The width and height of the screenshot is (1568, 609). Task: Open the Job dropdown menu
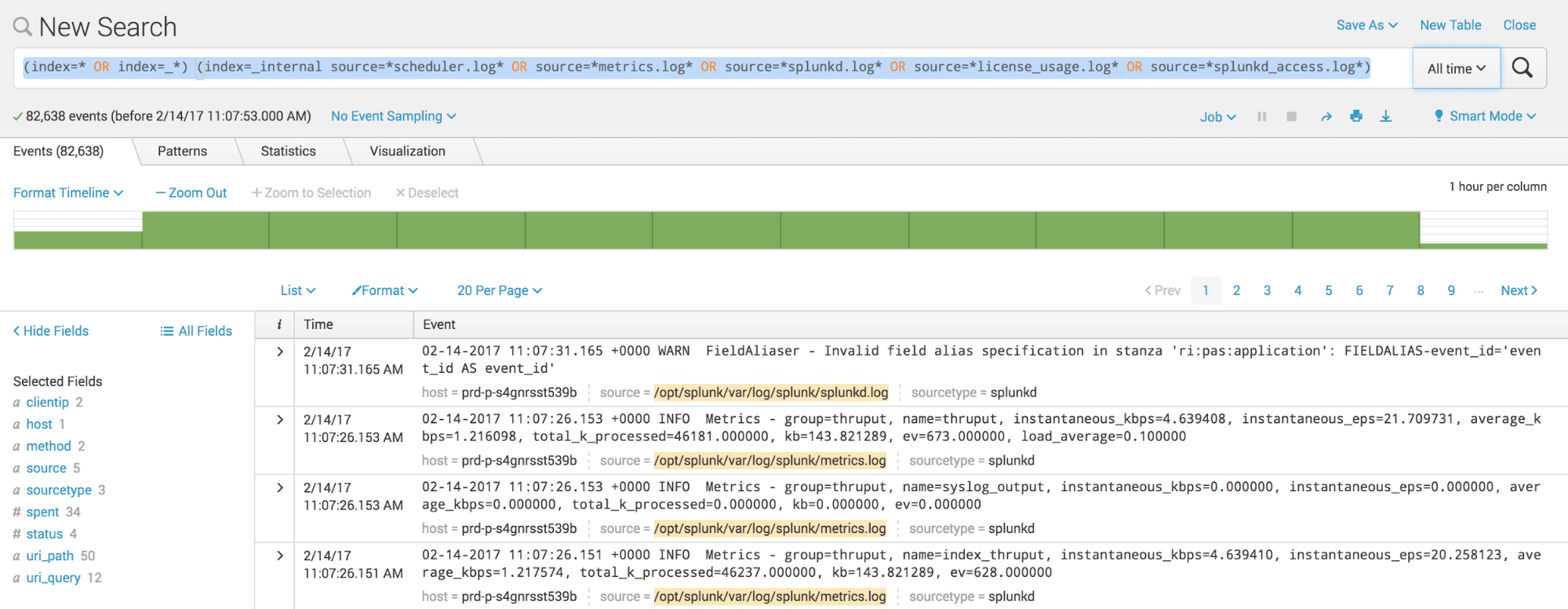(x=1217, y=117)
